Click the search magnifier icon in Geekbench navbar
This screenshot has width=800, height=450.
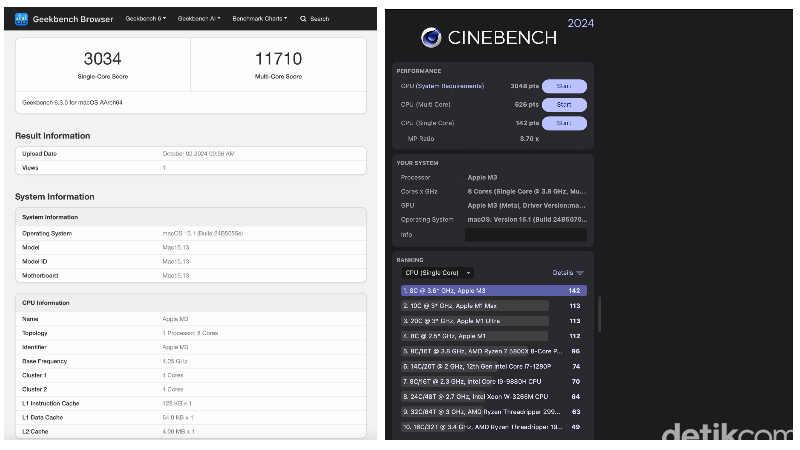303,19
